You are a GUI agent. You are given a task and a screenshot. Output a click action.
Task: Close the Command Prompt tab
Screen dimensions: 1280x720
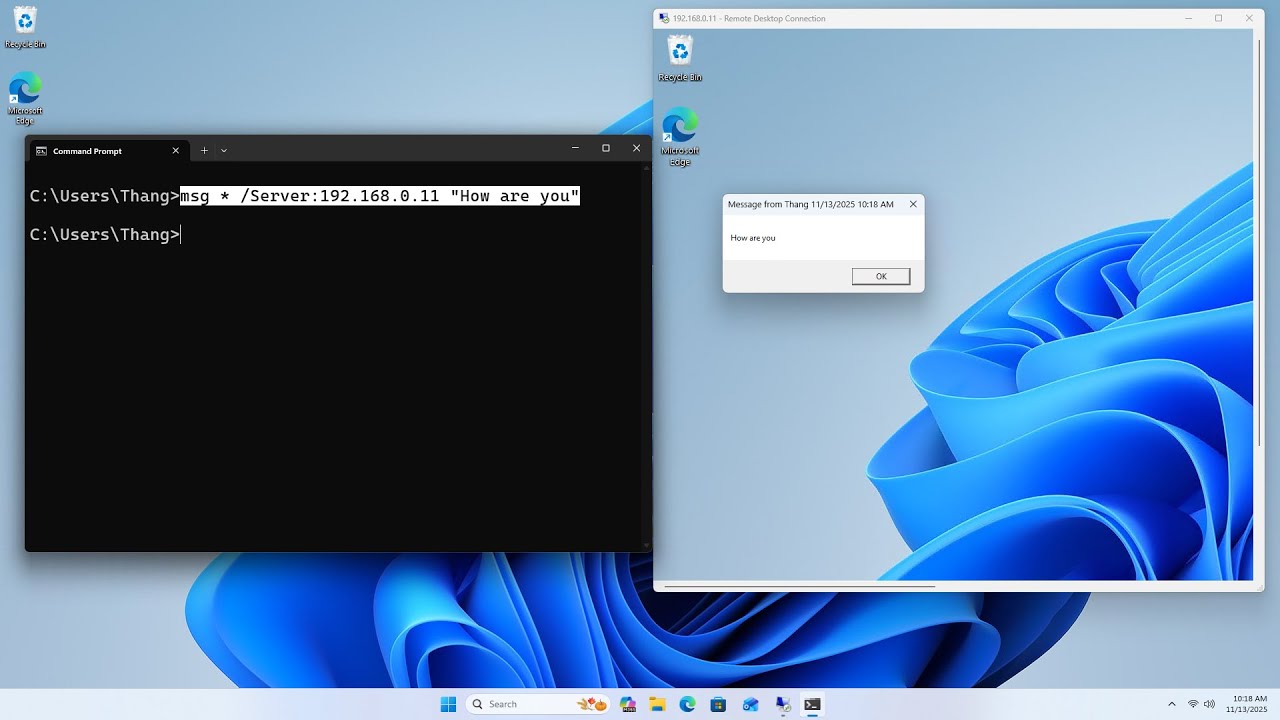pyautogui.click(x=176, y=151)
